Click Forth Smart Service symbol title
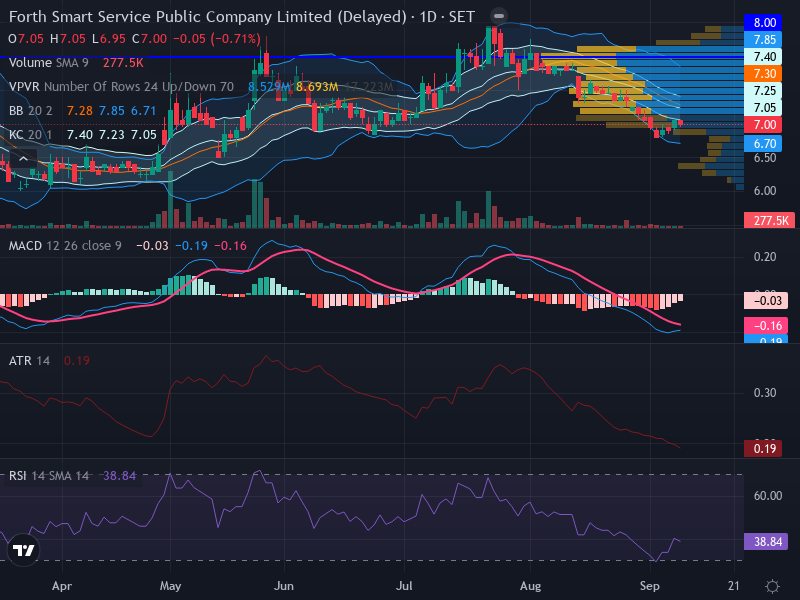Image resolution: width=800 pixels, height=600 pixels. tap(208, 17)
